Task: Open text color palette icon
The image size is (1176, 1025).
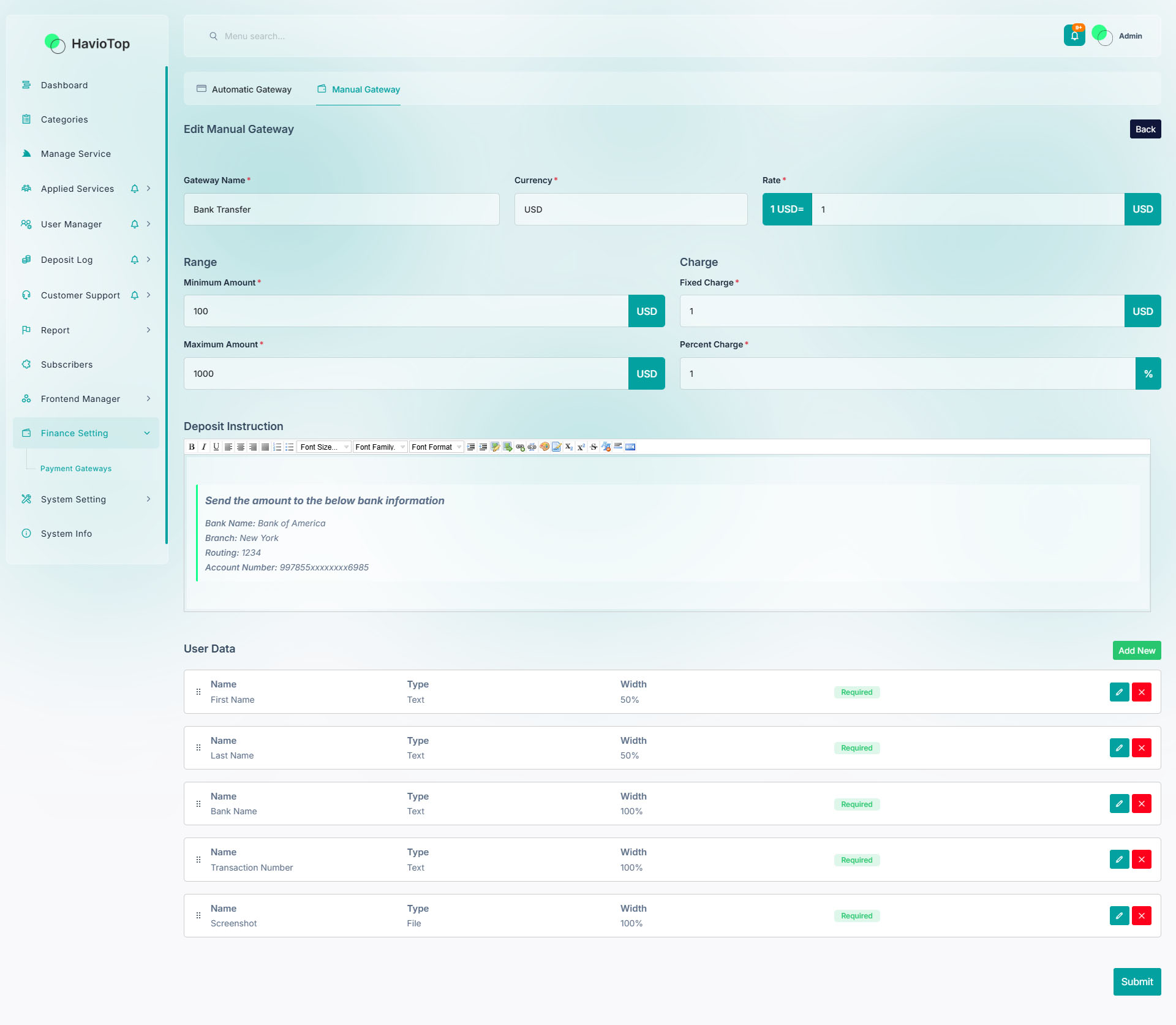Action: pyautogui.click(x=545, y=447)
